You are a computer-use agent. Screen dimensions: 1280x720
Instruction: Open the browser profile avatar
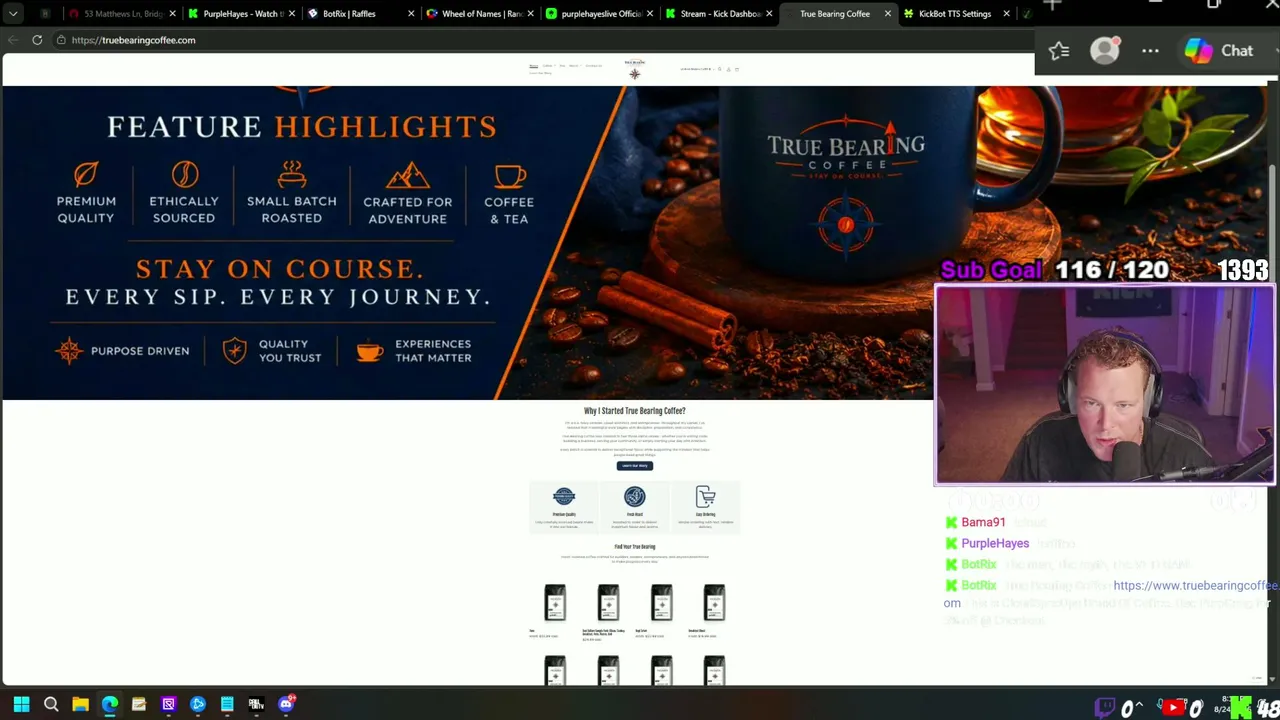pos(1104,51)
